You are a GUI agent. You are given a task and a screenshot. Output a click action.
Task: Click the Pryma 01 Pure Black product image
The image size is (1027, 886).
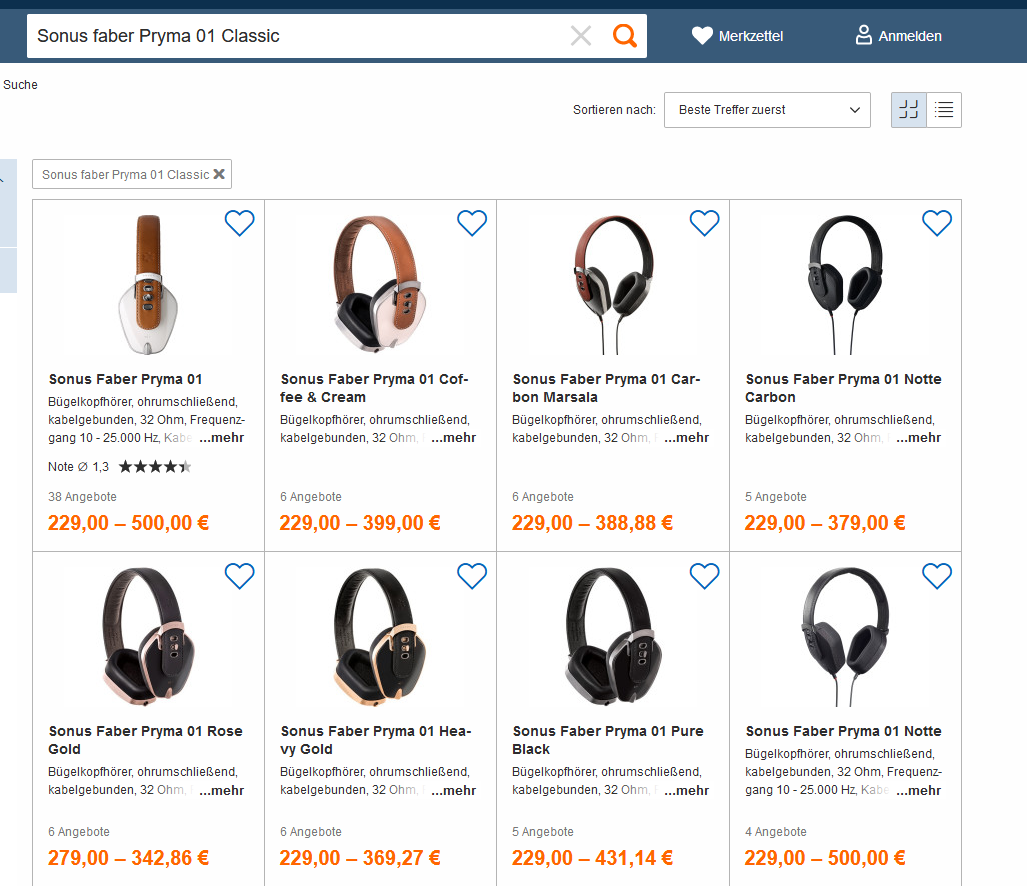(x=612, y=637)
